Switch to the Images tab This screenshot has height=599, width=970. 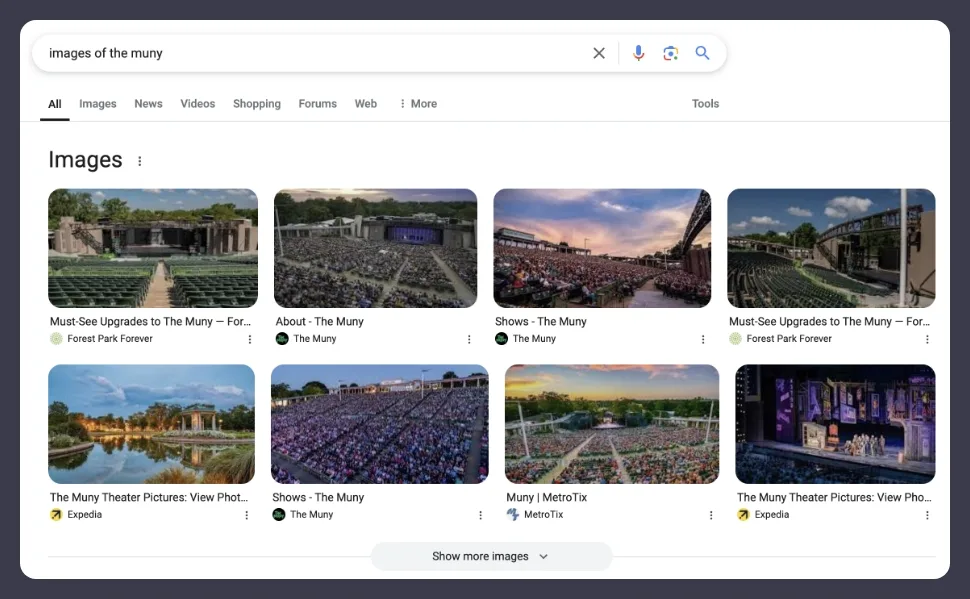[x=98, y=104]
